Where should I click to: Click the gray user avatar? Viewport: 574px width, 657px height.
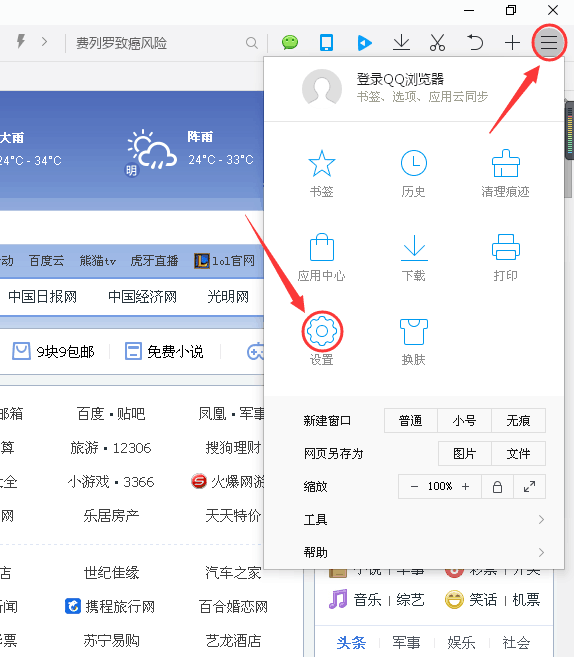point(322,88)
